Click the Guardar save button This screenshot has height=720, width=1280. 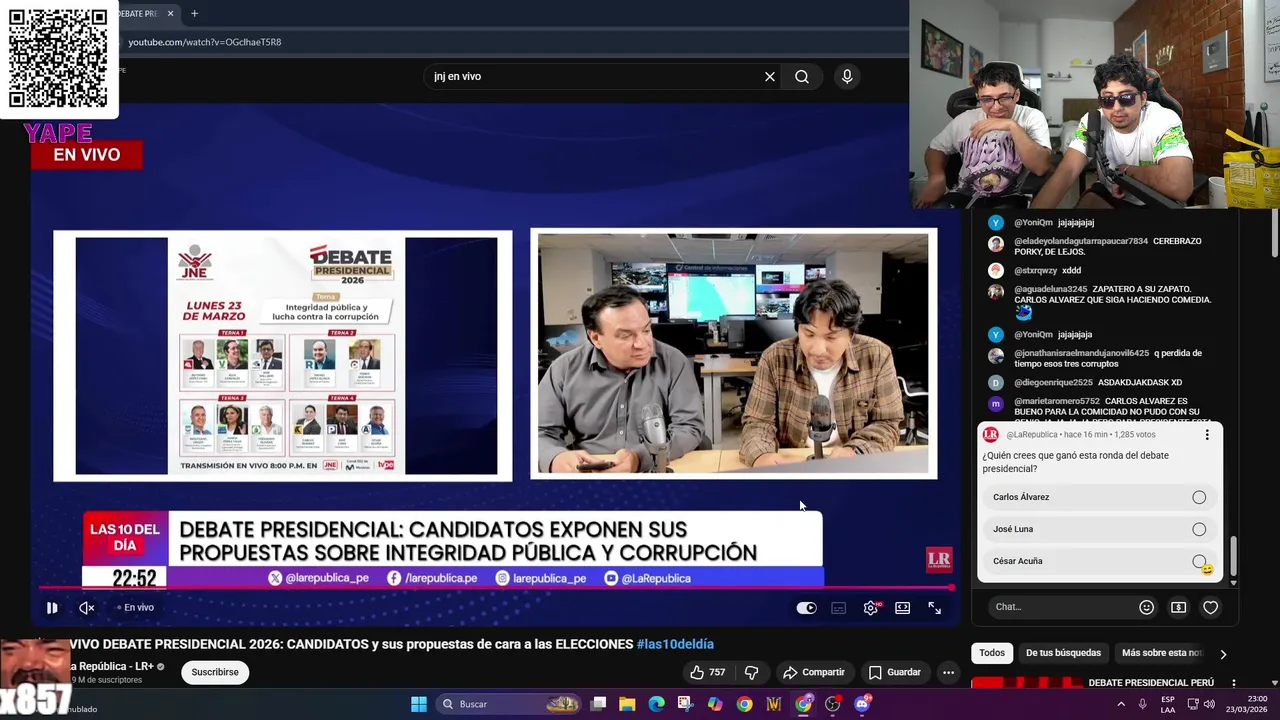[x=895, y=672]
